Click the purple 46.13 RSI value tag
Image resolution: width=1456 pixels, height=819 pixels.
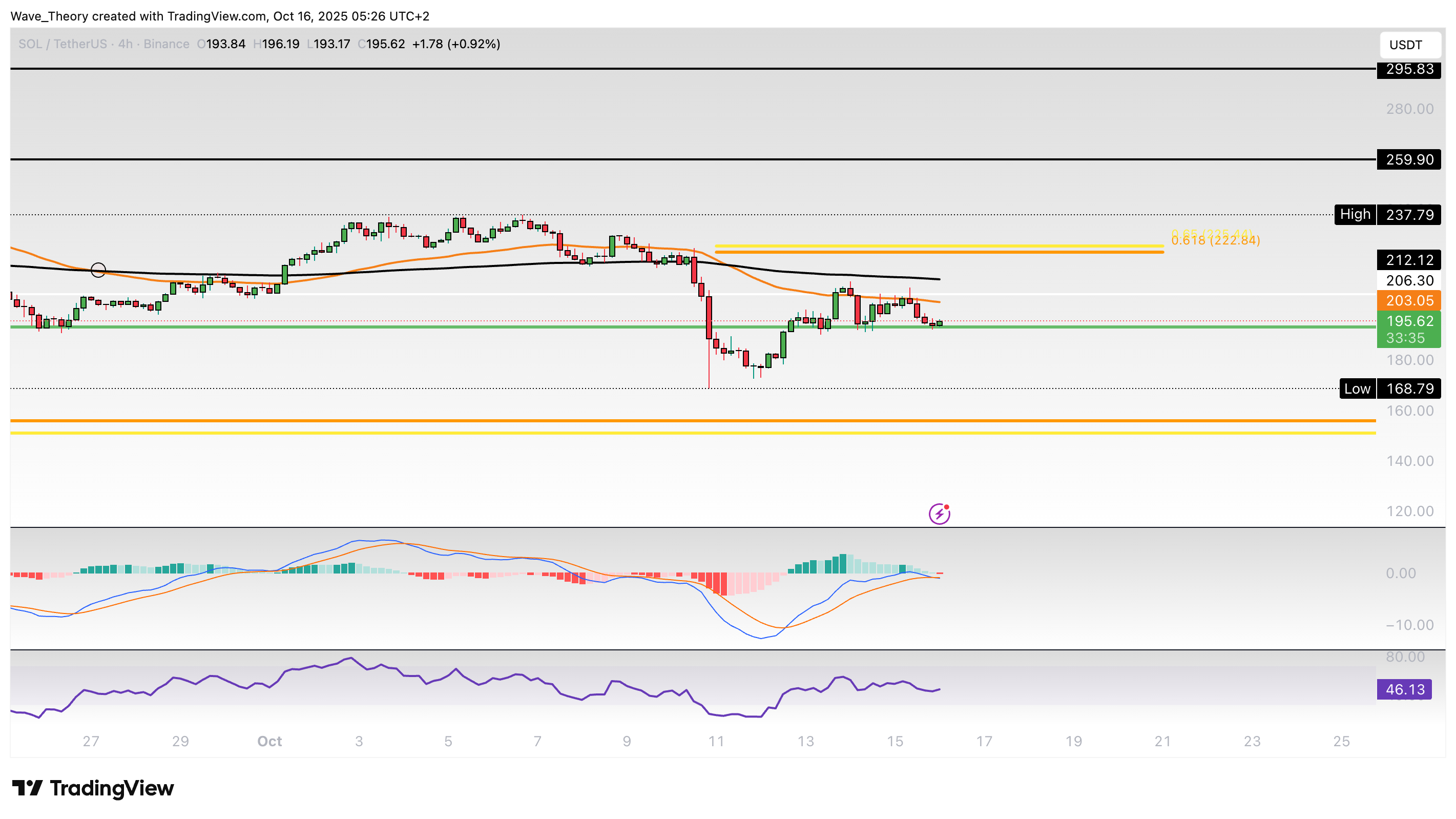[1404, 689]
